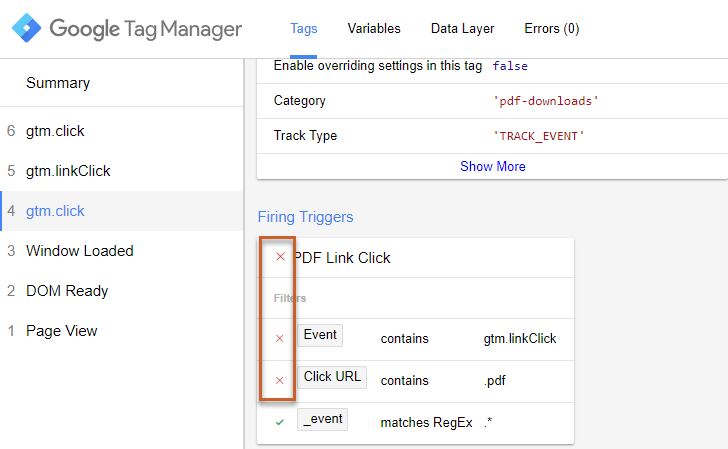The width and height of the screenshot is (728, 449).
Task: Open the Variables tab
Action: click(x=374, y=29)
